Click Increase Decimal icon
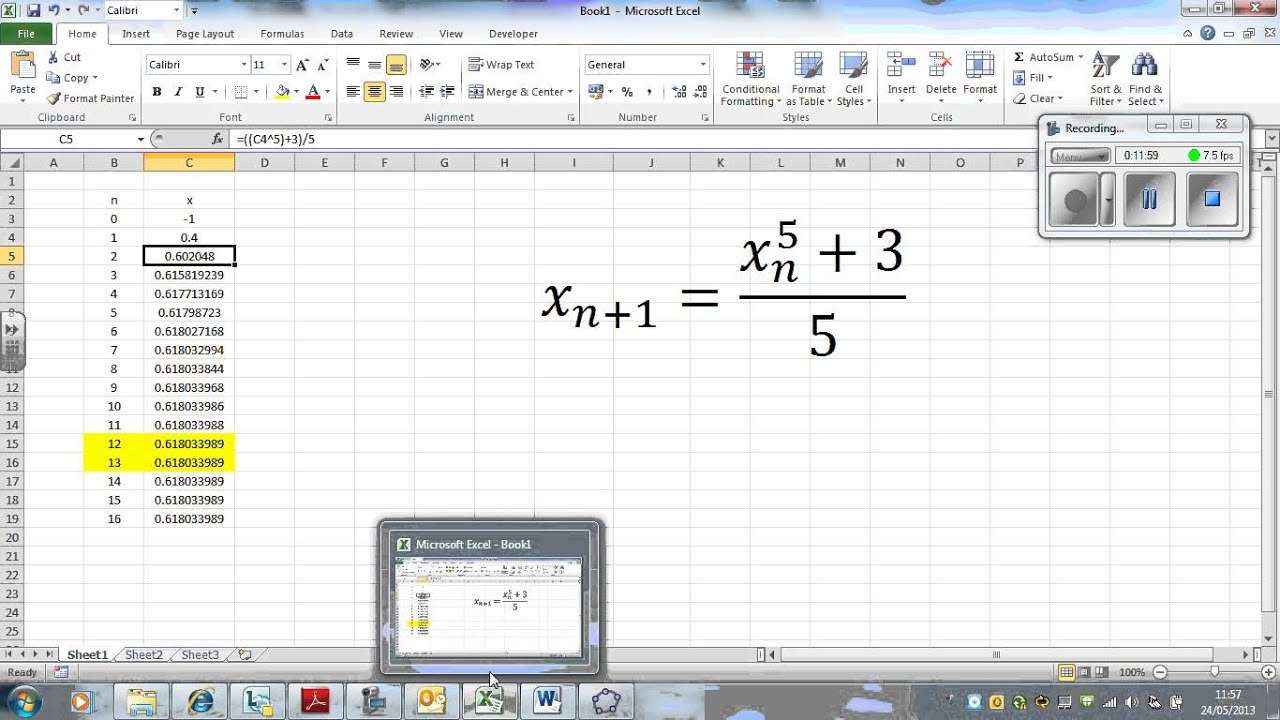 click(680, 92)
